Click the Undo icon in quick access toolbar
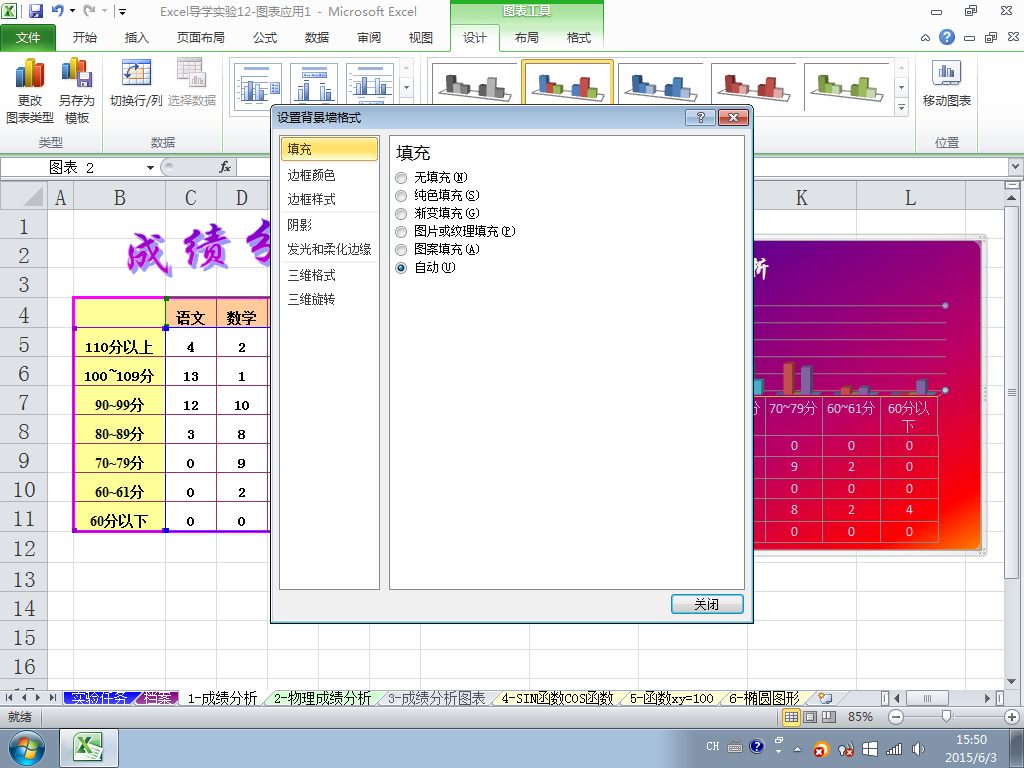Screen dimensions: 1024x768 click(57, 11)
